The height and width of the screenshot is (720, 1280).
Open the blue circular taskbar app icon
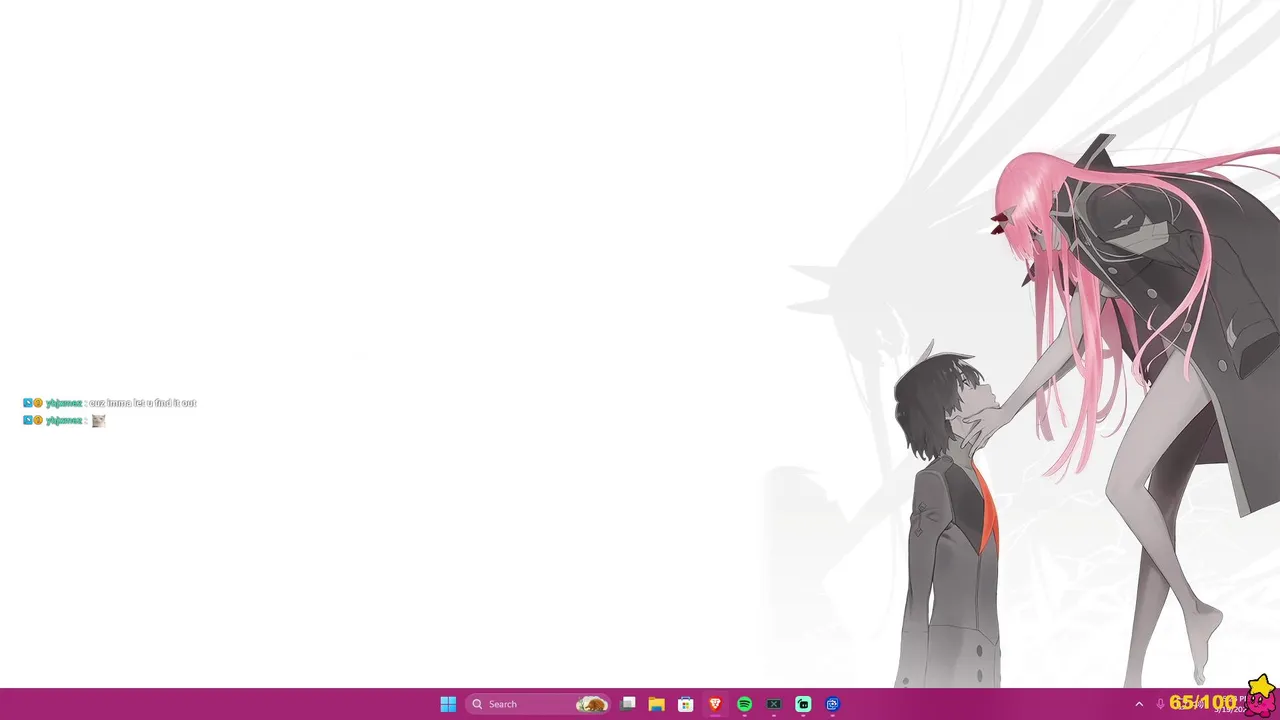pos(832,704)
